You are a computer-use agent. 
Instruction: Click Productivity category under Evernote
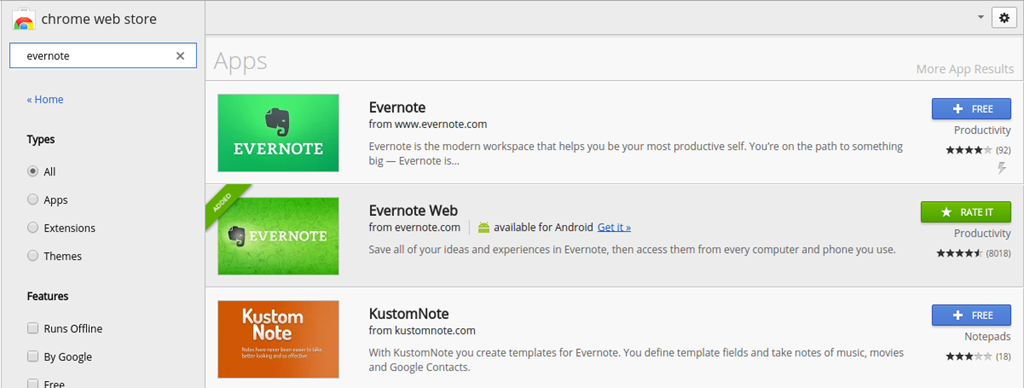coord(982,130)
